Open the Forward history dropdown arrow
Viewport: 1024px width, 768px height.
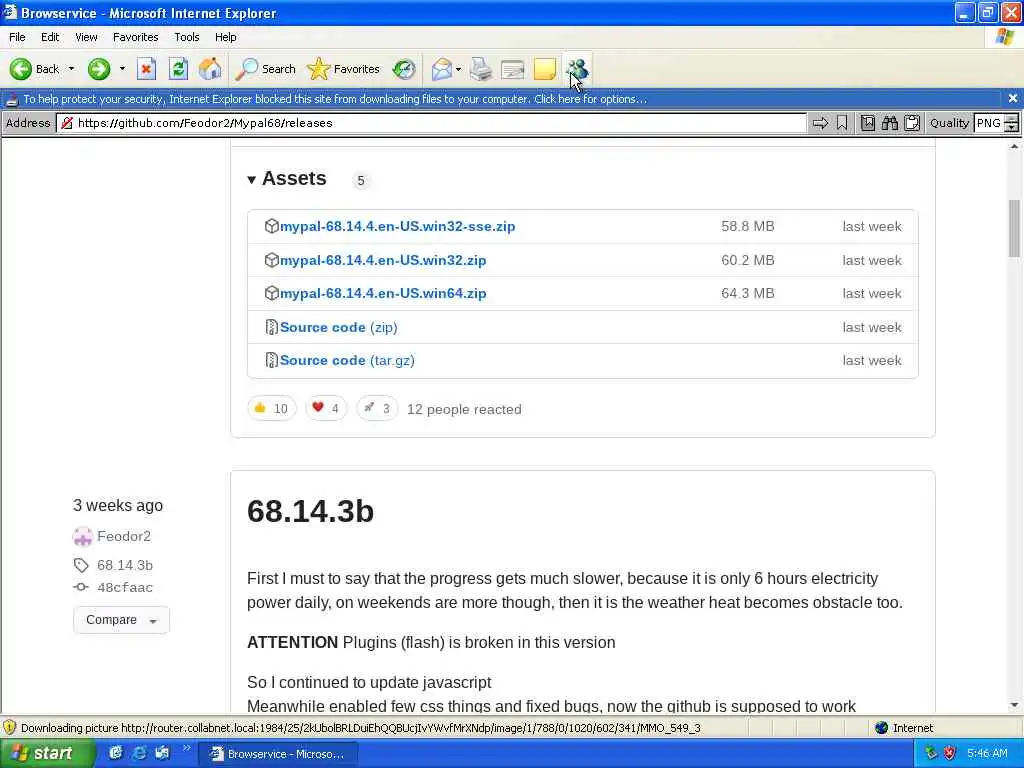tap(122, 69)
